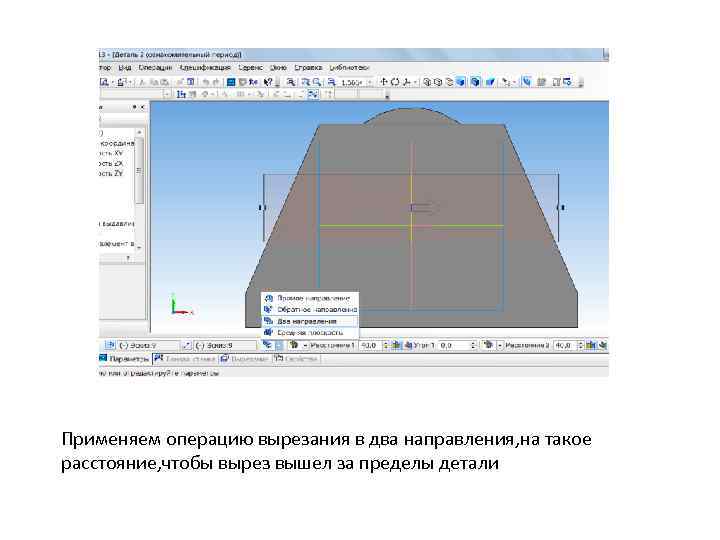Select plane ZY in model tree

112,173
